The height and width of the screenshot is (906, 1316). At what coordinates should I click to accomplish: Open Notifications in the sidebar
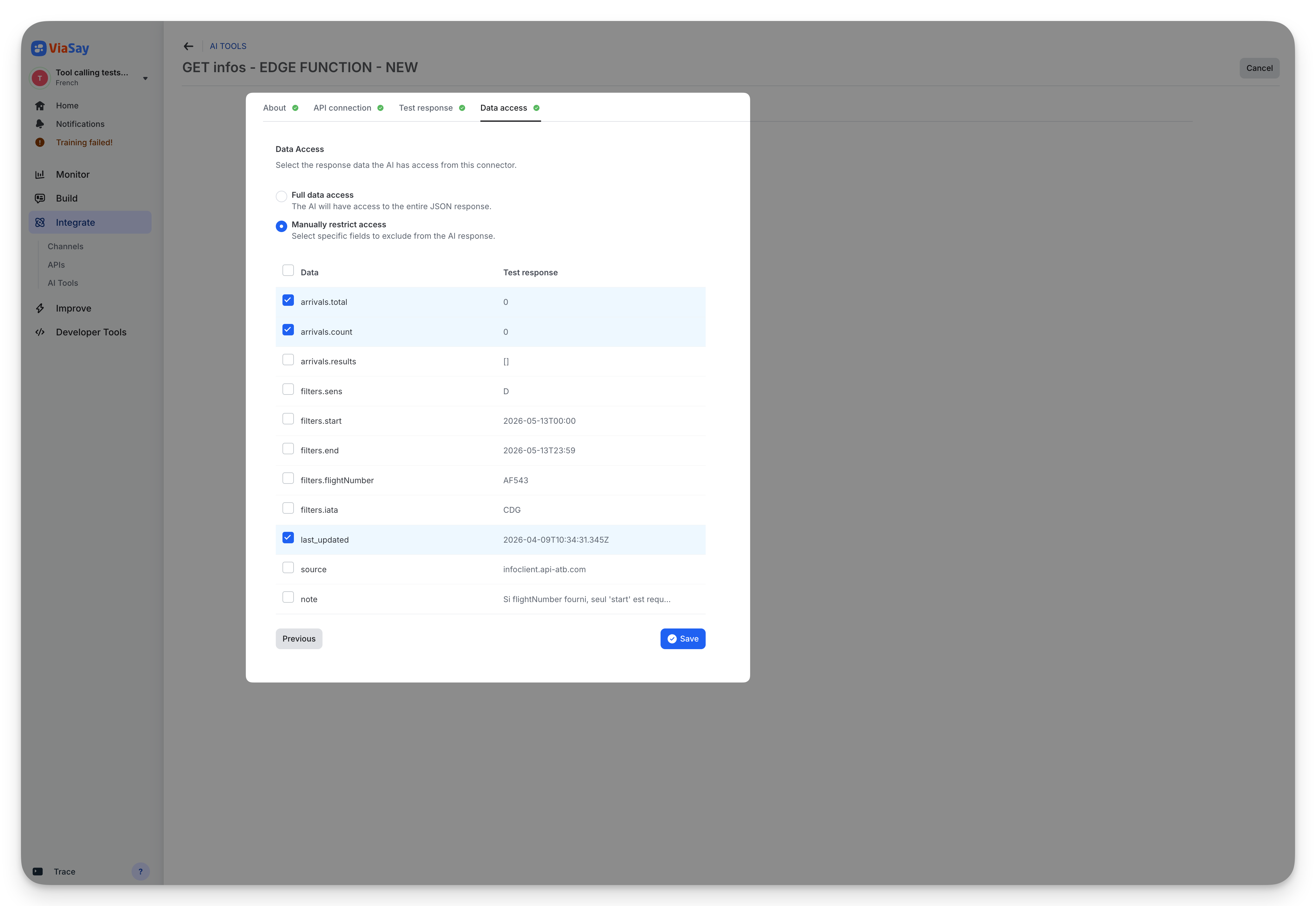coord(79,124)
